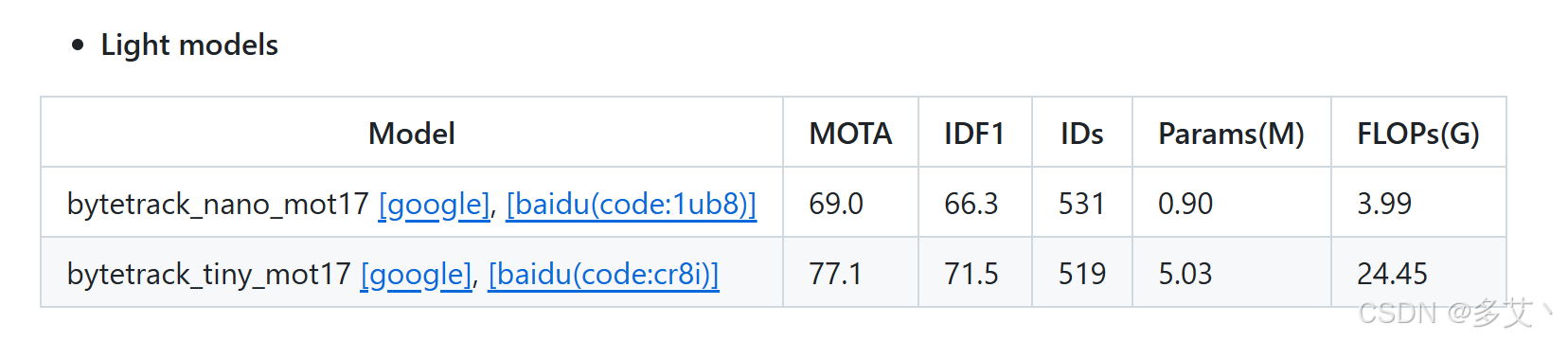Open baidu(code:1ub8) link for nano model
Image resolution: width=1568 pixels, height=341 pixels.
[x=632, y=204]
